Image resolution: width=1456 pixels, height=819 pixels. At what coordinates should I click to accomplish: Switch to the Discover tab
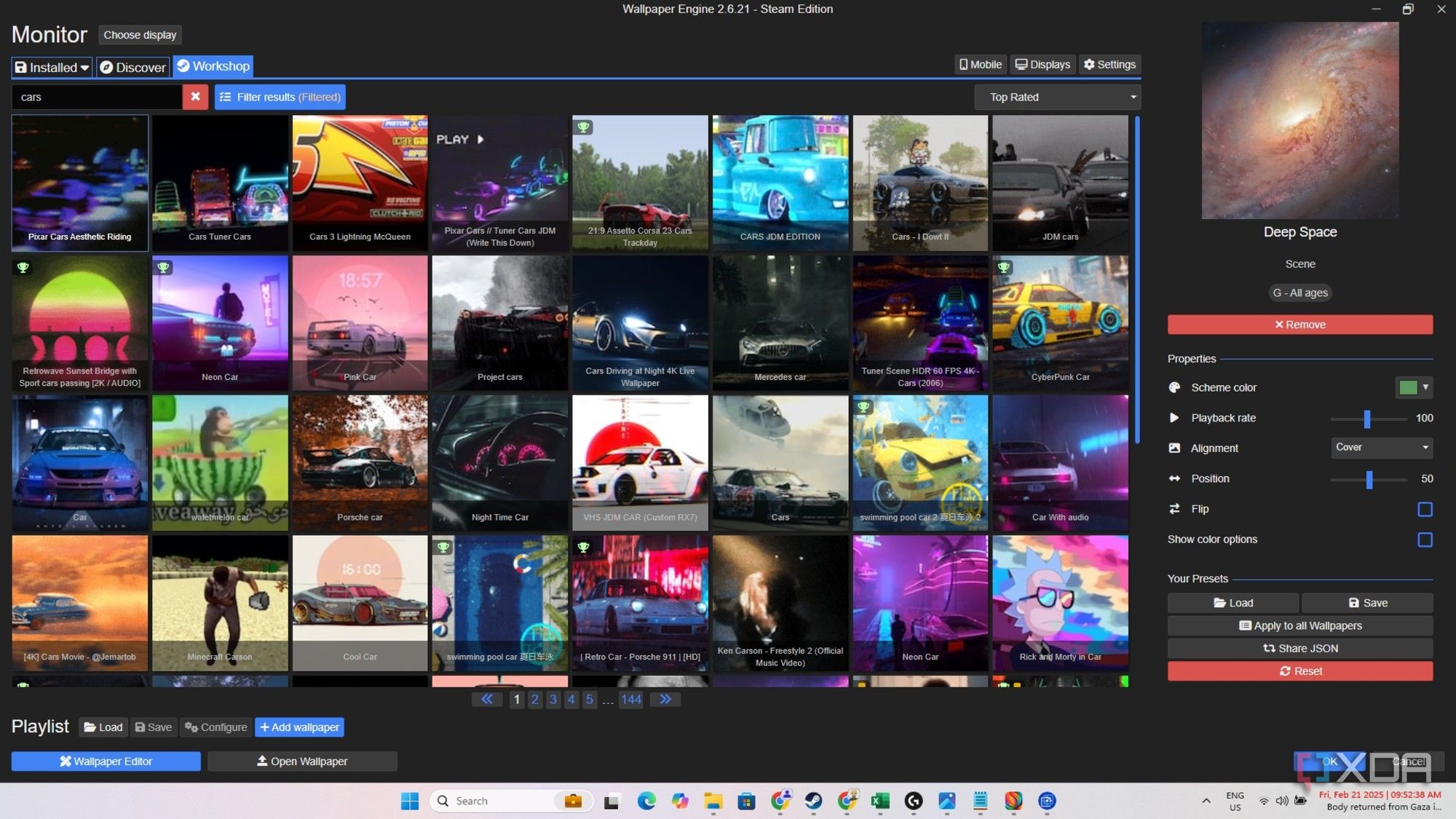point(132,67)
